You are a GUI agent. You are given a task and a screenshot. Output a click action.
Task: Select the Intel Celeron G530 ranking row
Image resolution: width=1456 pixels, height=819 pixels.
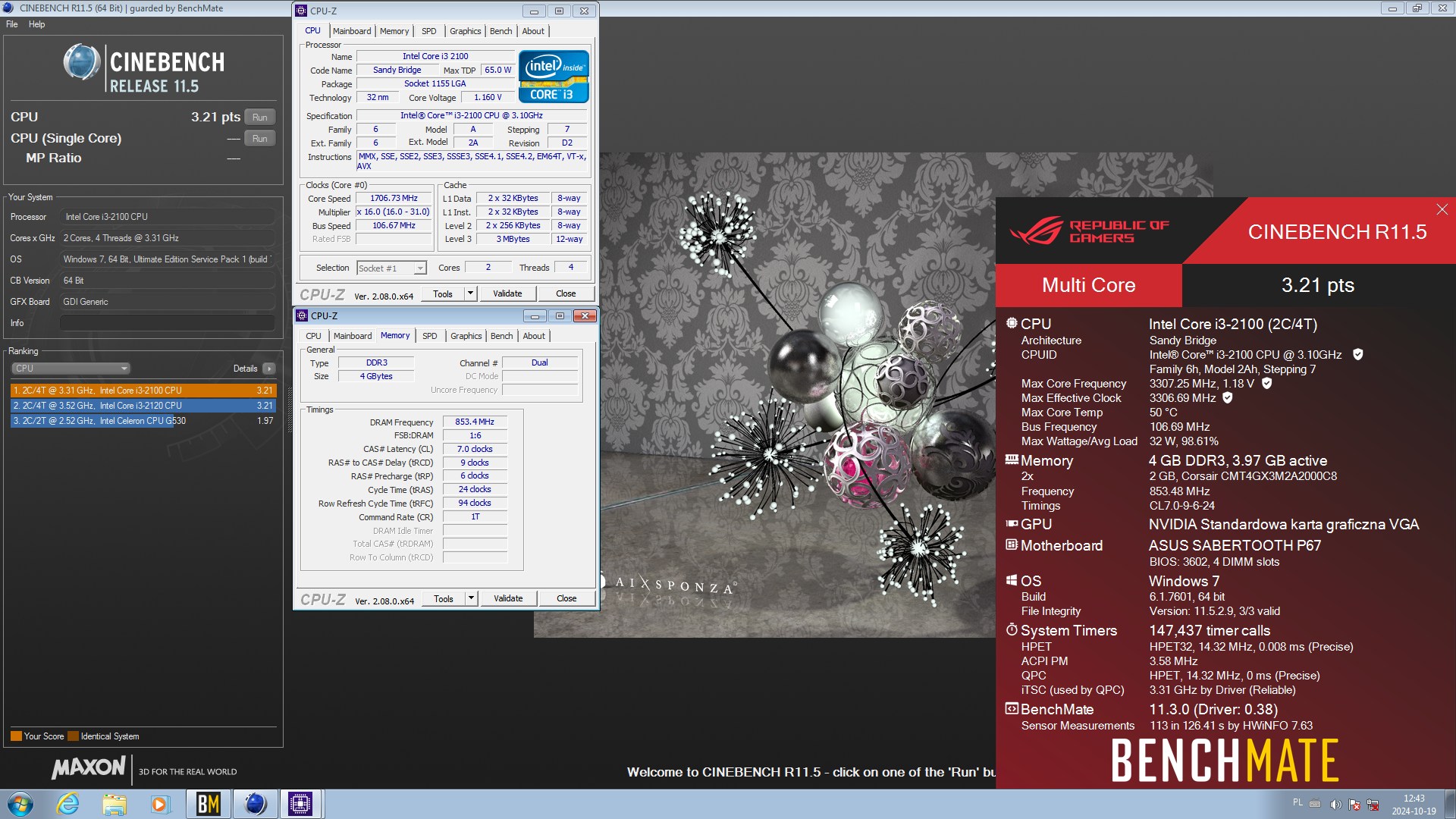click(143, 421)
